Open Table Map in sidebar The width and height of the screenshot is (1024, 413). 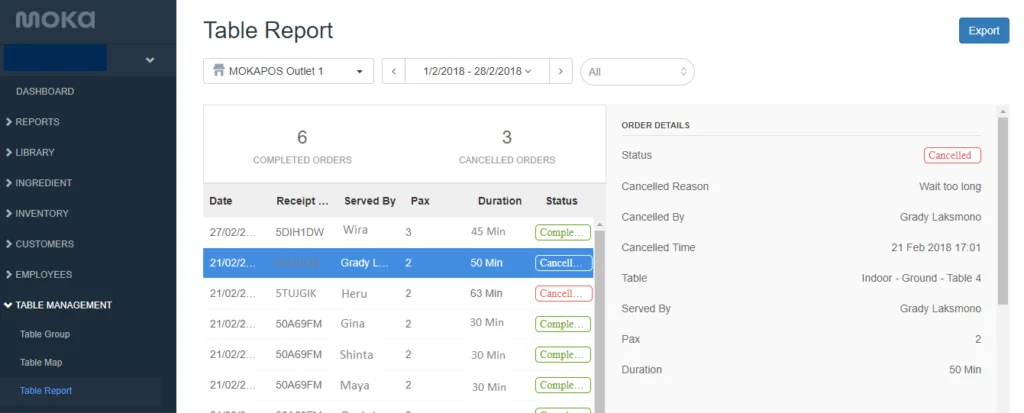click(x=41, y=362)
